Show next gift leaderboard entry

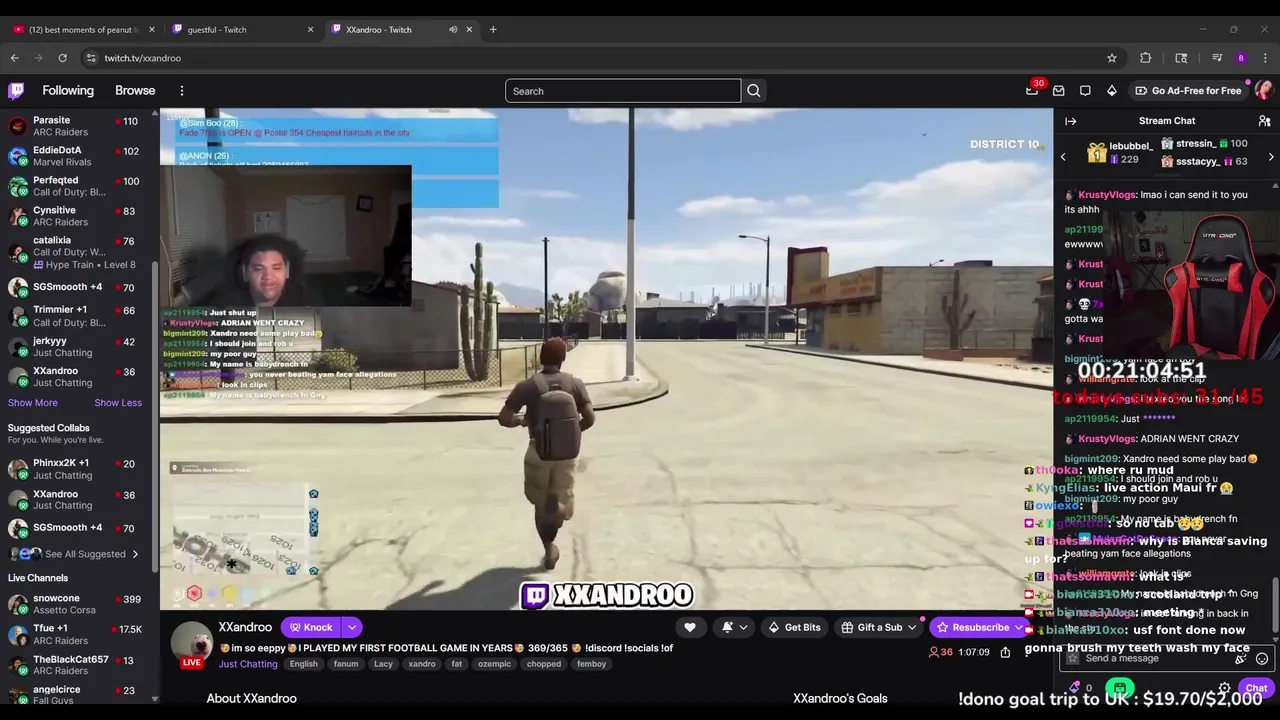click(1271, 157)
